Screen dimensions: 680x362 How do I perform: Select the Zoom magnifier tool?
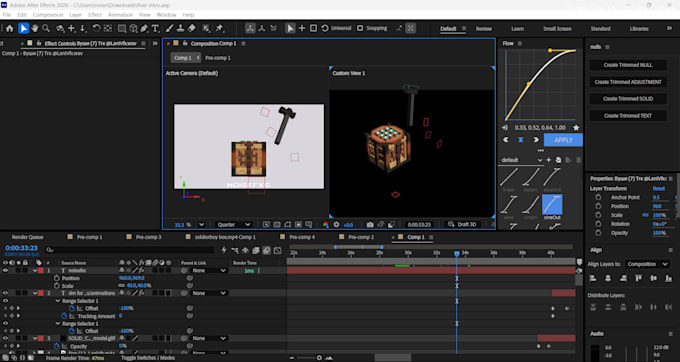[x=46, y=29]
